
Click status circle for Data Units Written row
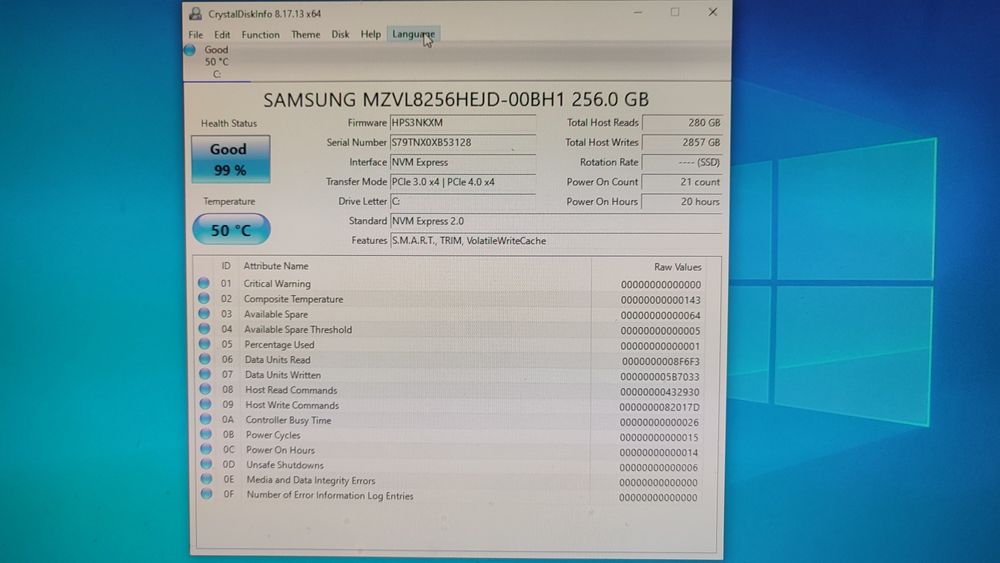(x=205, y=374)
